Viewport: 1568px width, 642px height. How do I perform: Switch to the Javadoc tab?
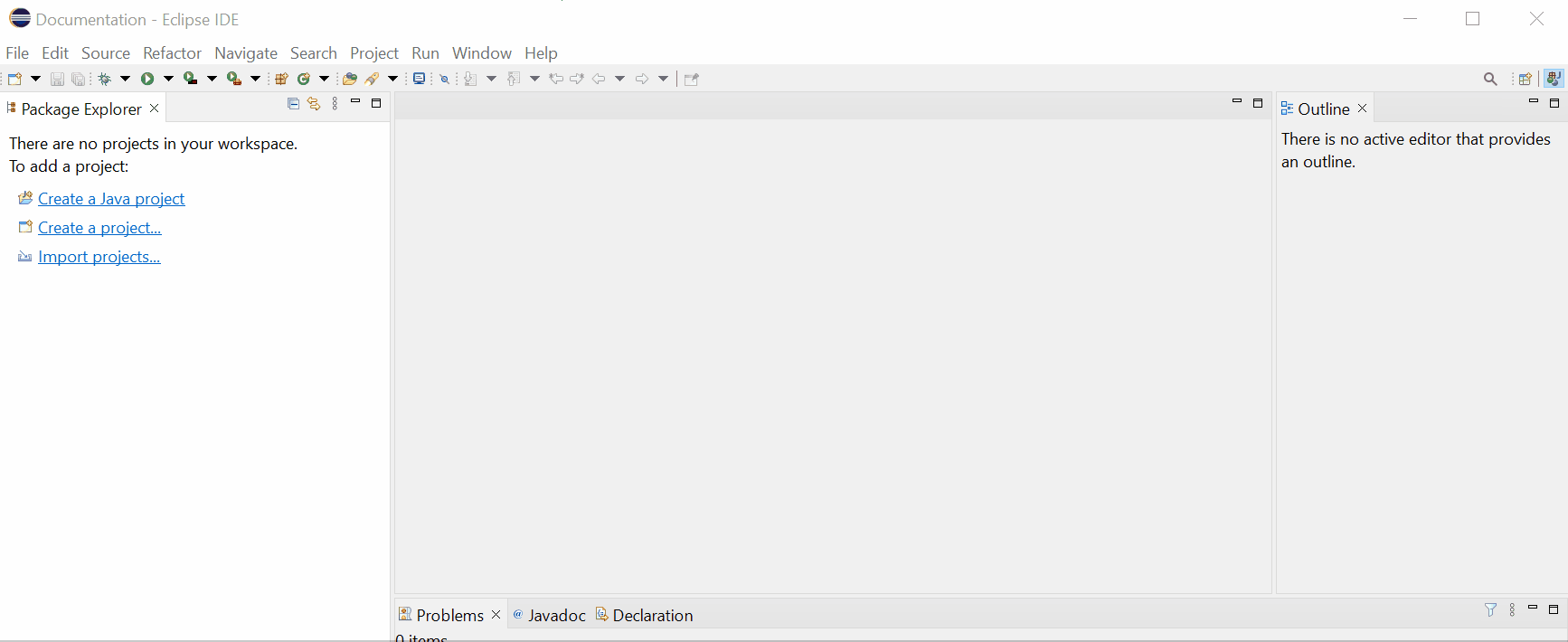coord(550,615)
